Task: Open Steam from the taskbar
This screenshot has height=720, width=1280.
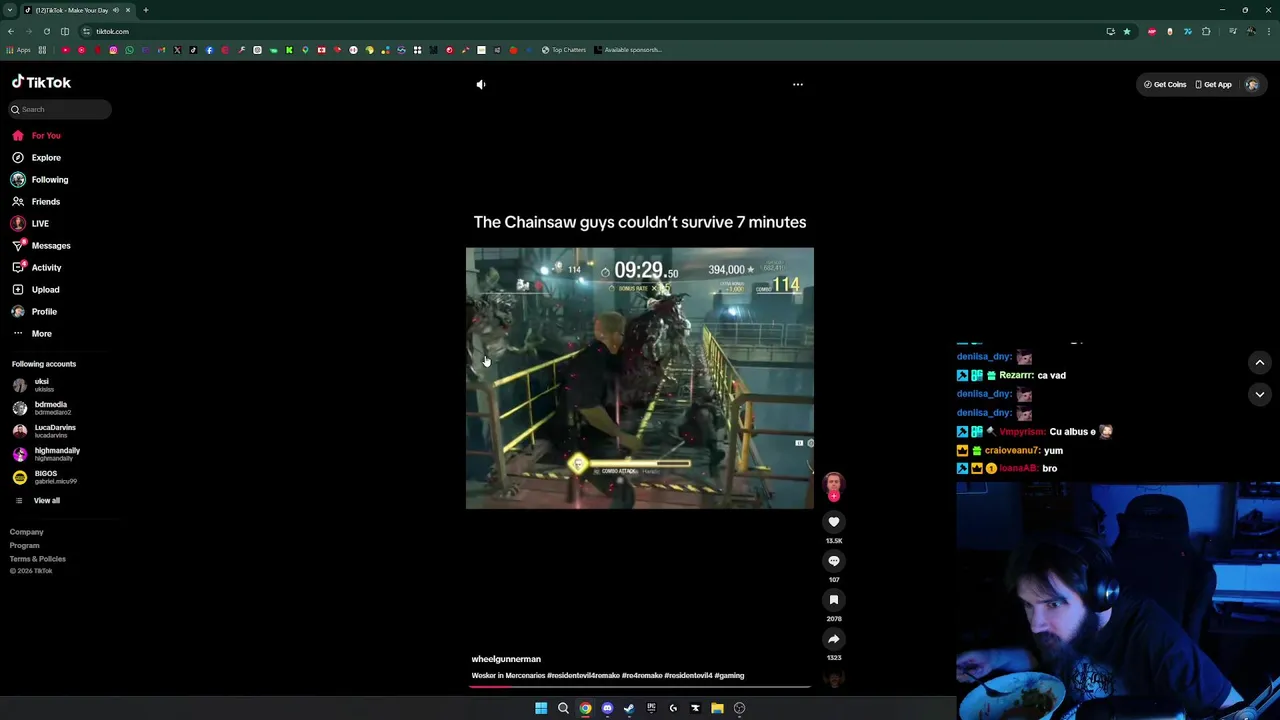Action: pos(629,708)
